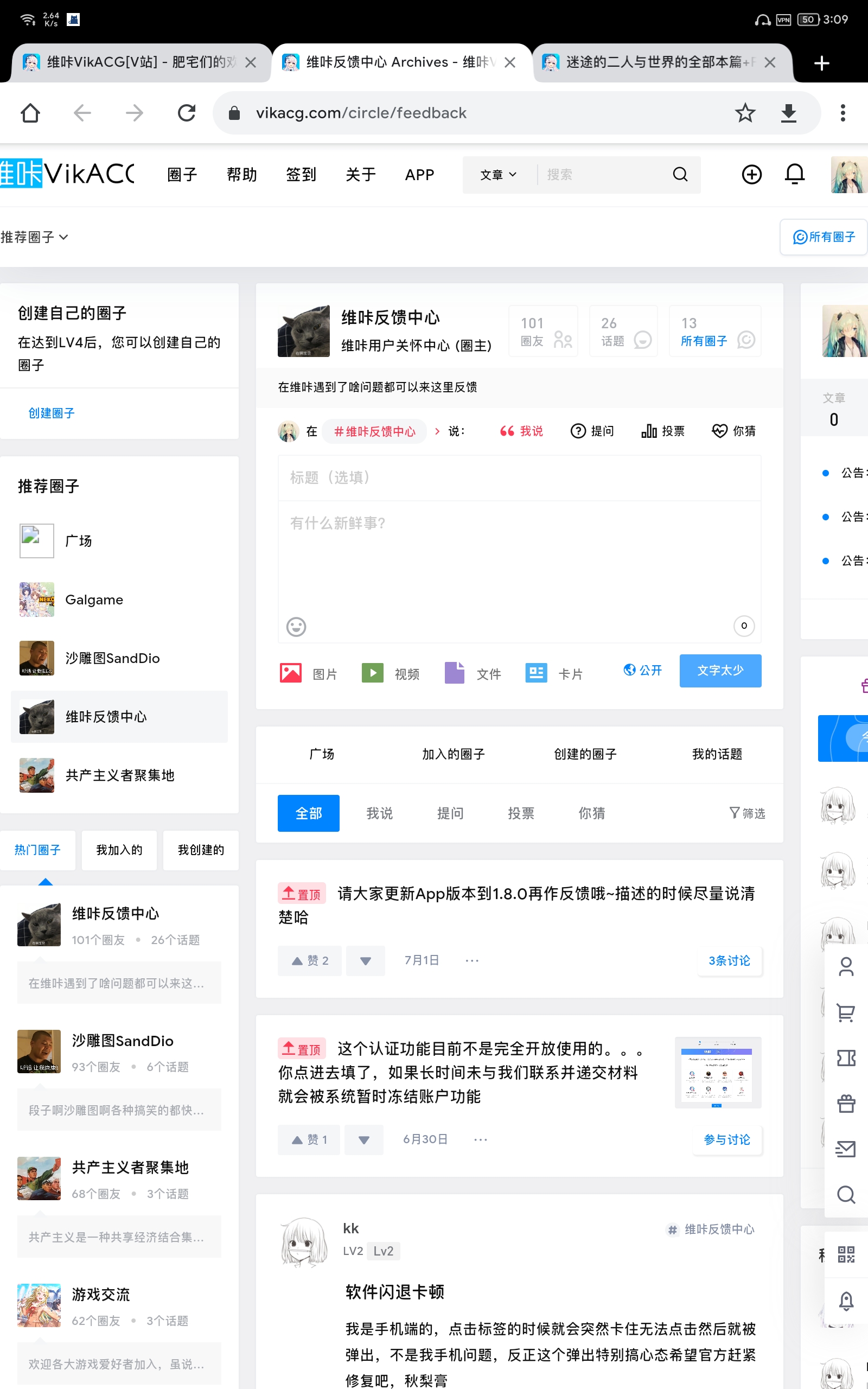Click the search magnifier icon in search box
The image size is (868, 1389).
point(680,175)
